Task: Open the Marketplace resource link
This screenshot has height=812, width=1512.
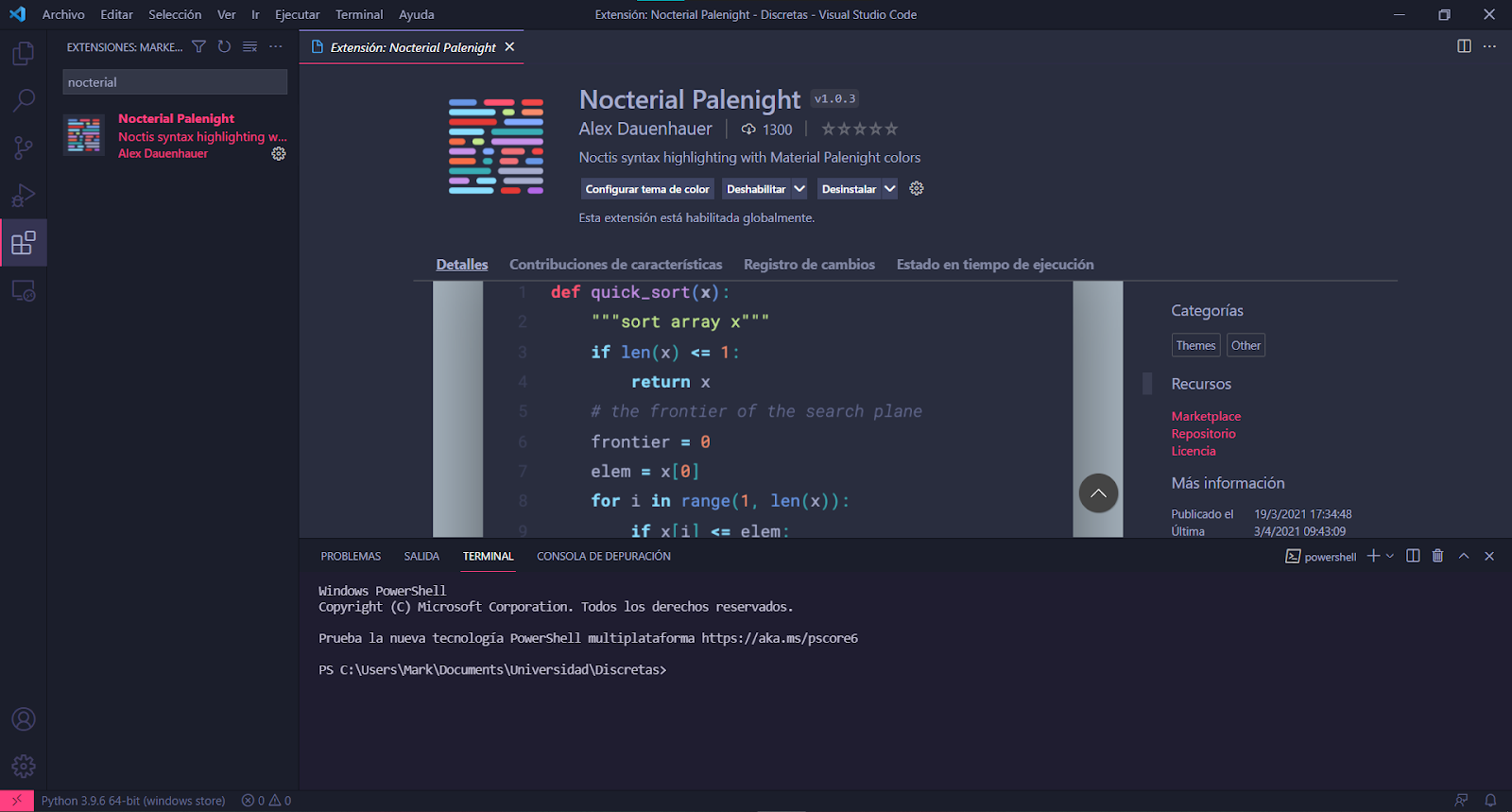Action: point(1206,416)
